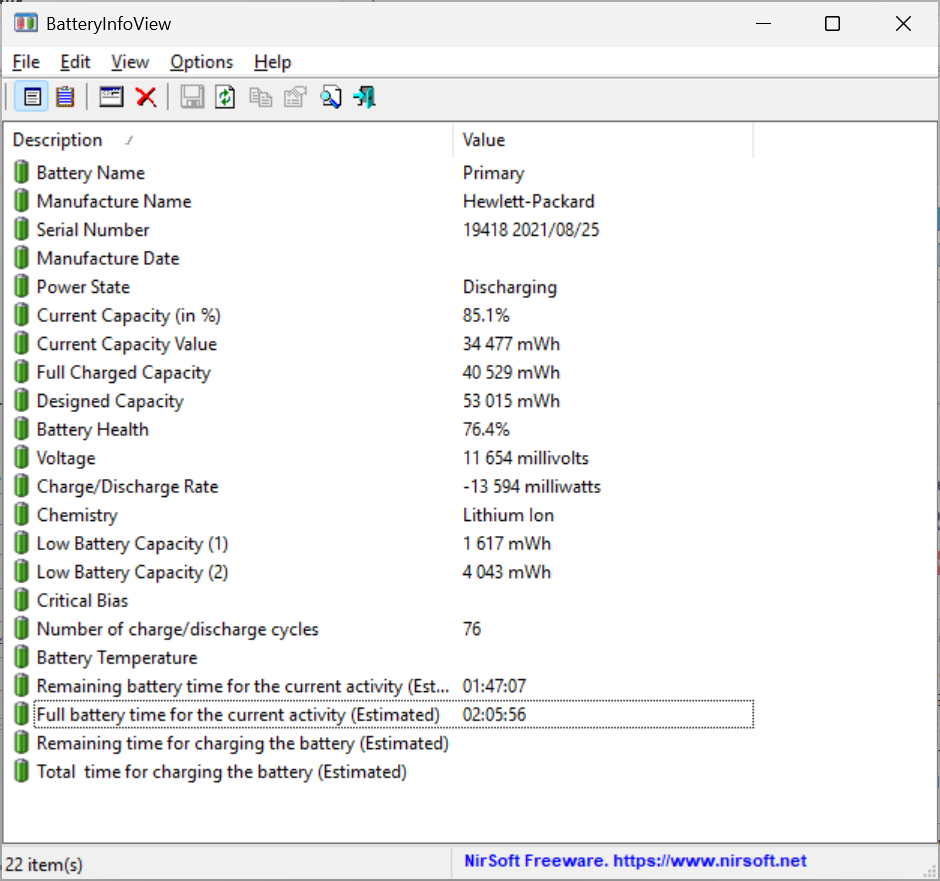Click the battery icon beside Power State
The image size is (940, 881).
point(22,287)
